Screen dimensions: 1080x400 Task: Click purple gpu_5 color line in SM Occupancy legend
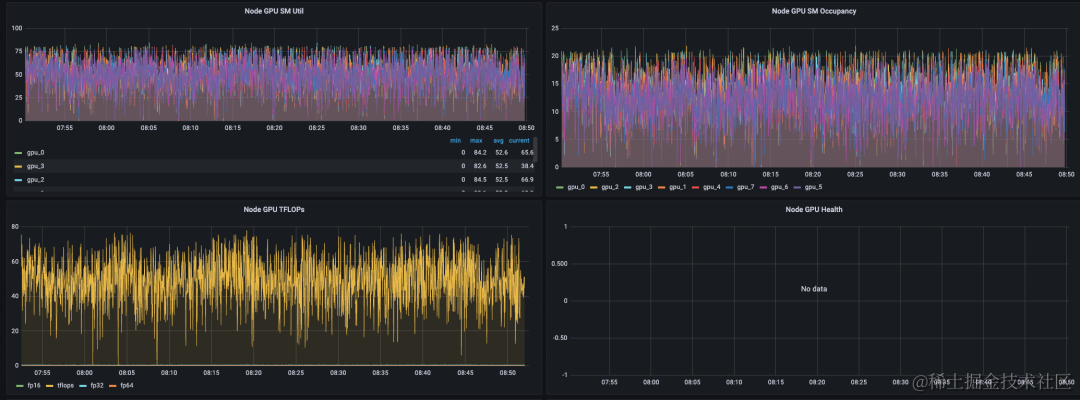(x=797, y=187)
